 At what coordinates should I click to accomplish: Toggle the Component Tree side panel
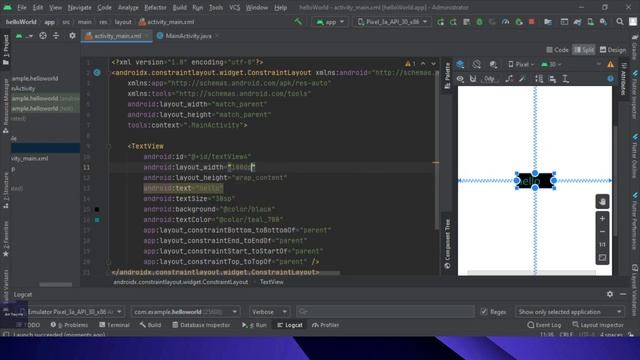(447, 244)
